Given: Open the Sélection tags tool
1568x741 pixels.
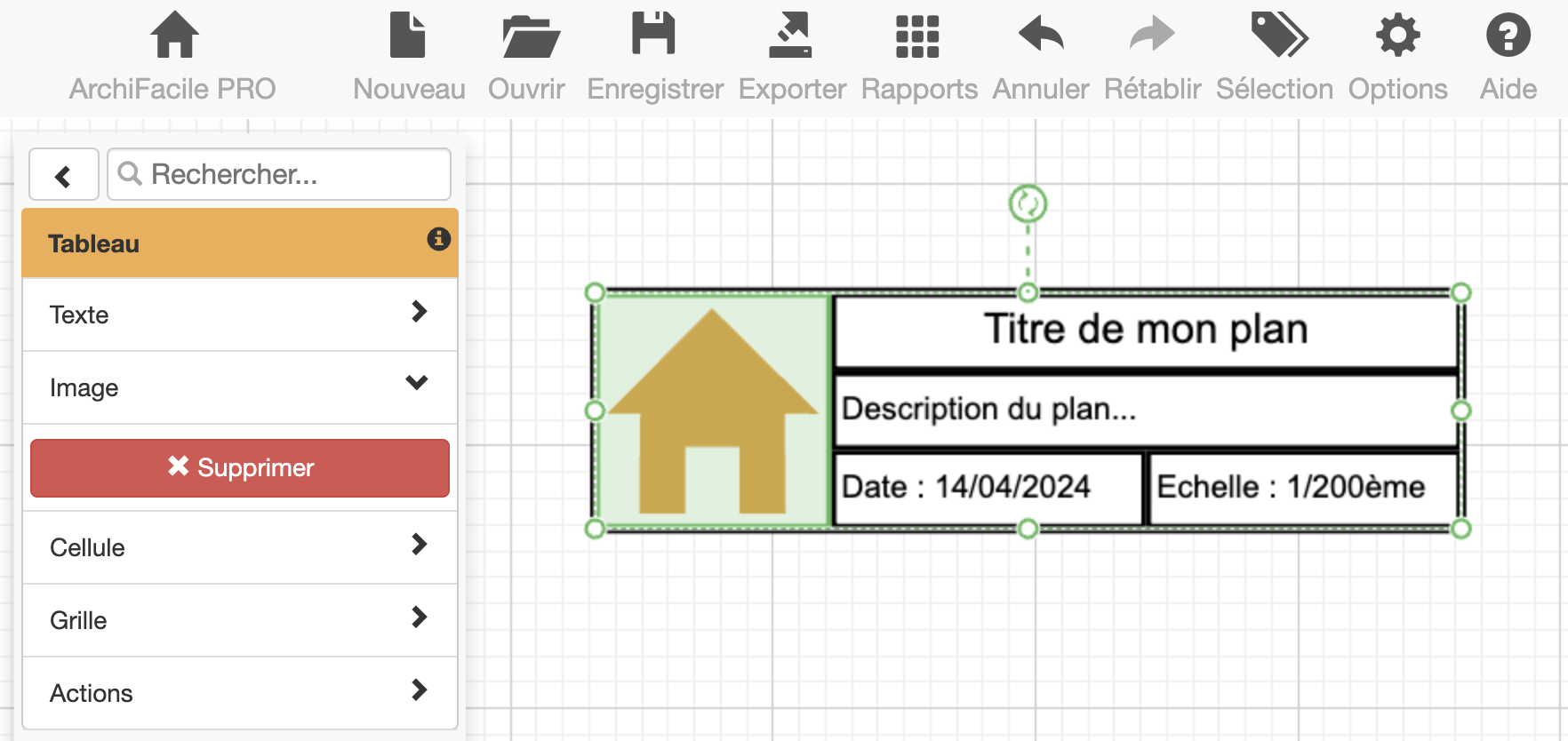Looking at the screenshot, I should click(x=1277, y=36).
